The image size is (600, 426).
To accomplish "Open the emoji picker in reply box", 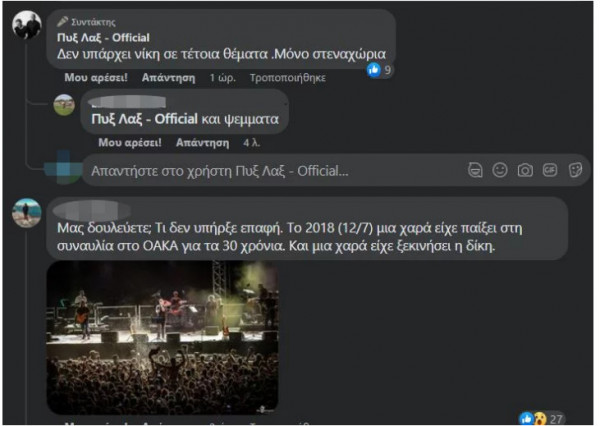I will tap(500, 170).
